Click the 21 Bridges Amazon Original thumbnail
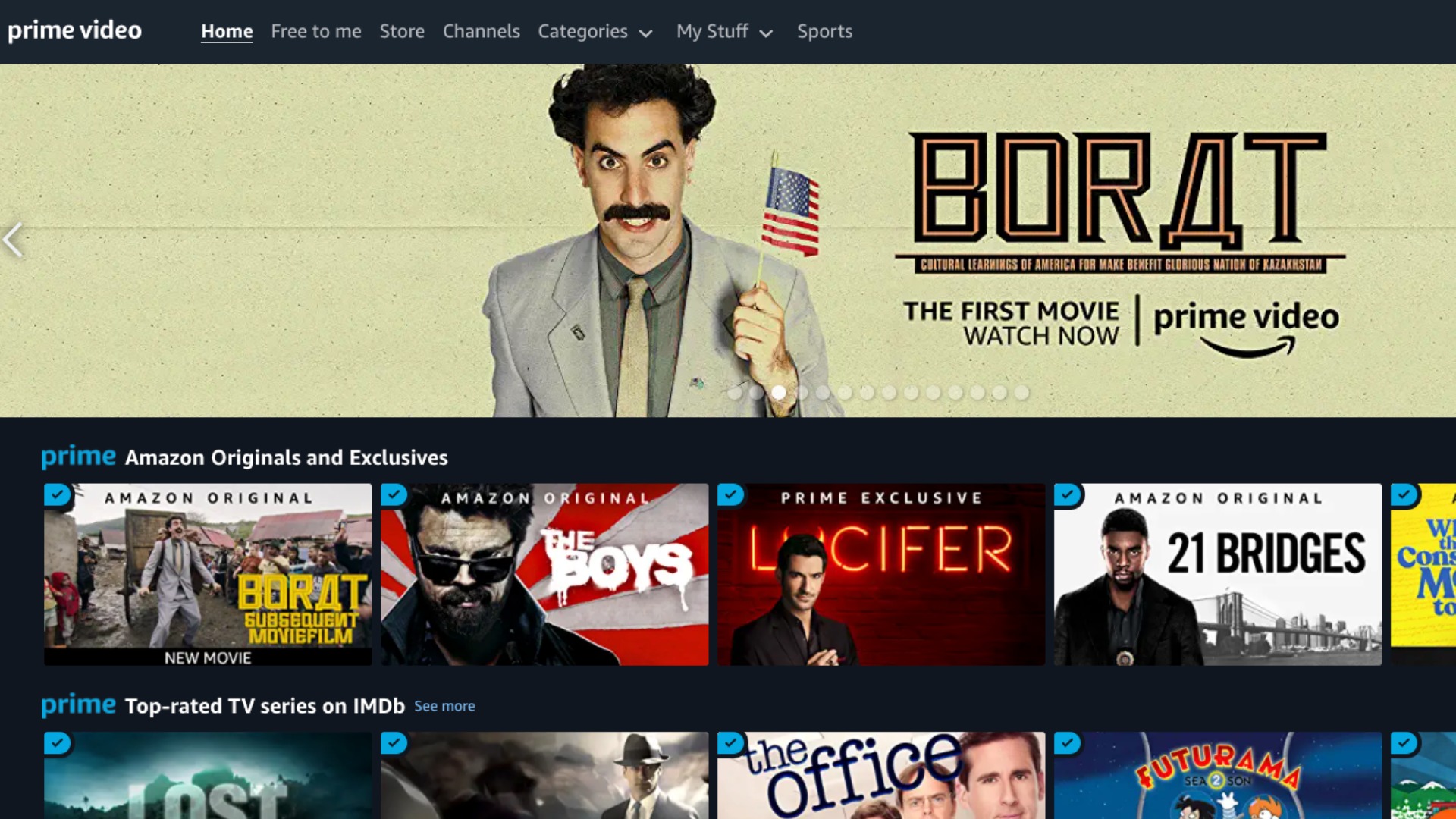 (x=1218, y=574)
